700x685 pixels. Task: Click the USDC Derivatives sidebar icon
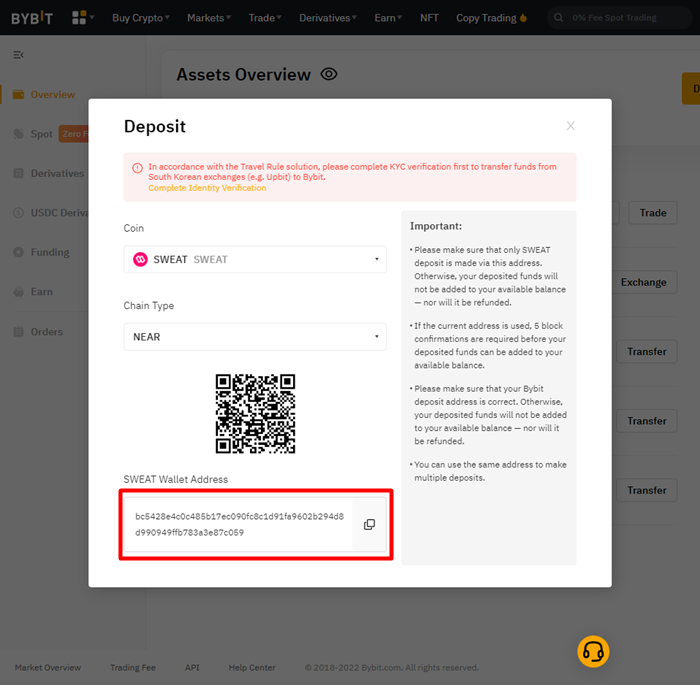[18, 213]
